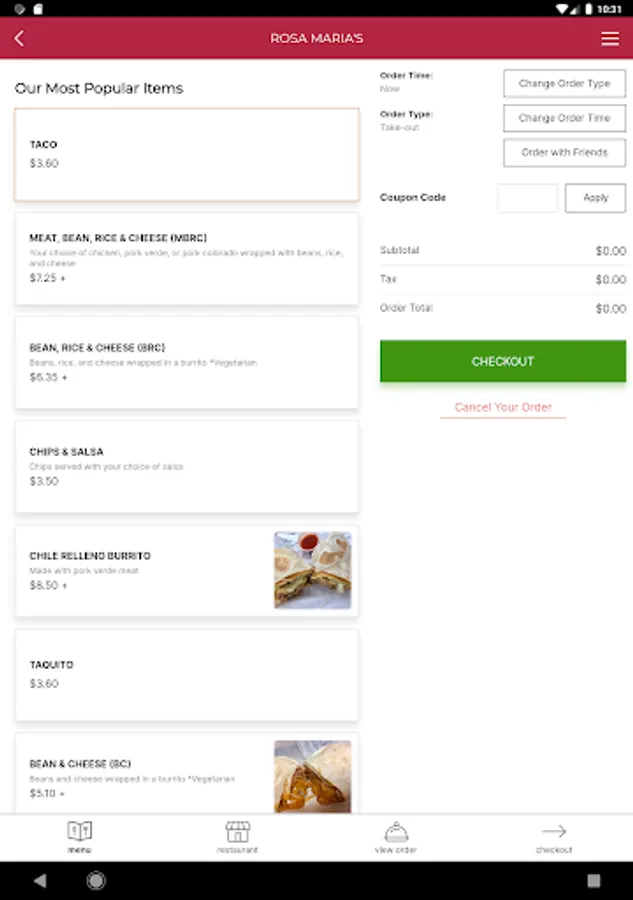This screenshot has height=900, width=633.
Task: Tap the Bean & Cheese burrito thumbnail
Action: tap(313, 776)
